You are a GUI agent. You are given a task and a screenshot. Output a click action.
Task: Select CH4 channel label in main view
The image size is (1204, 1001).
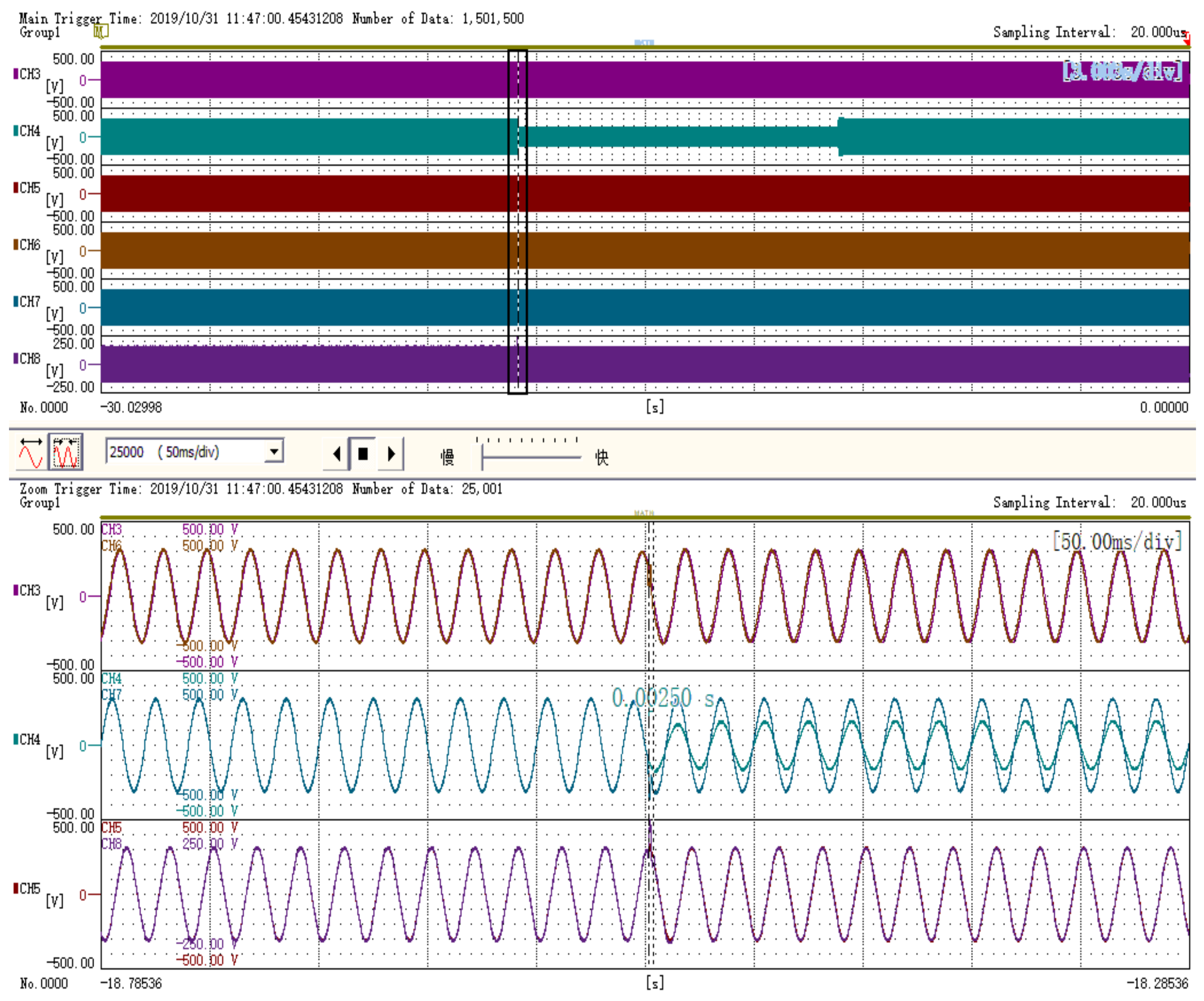coord(30,131)
